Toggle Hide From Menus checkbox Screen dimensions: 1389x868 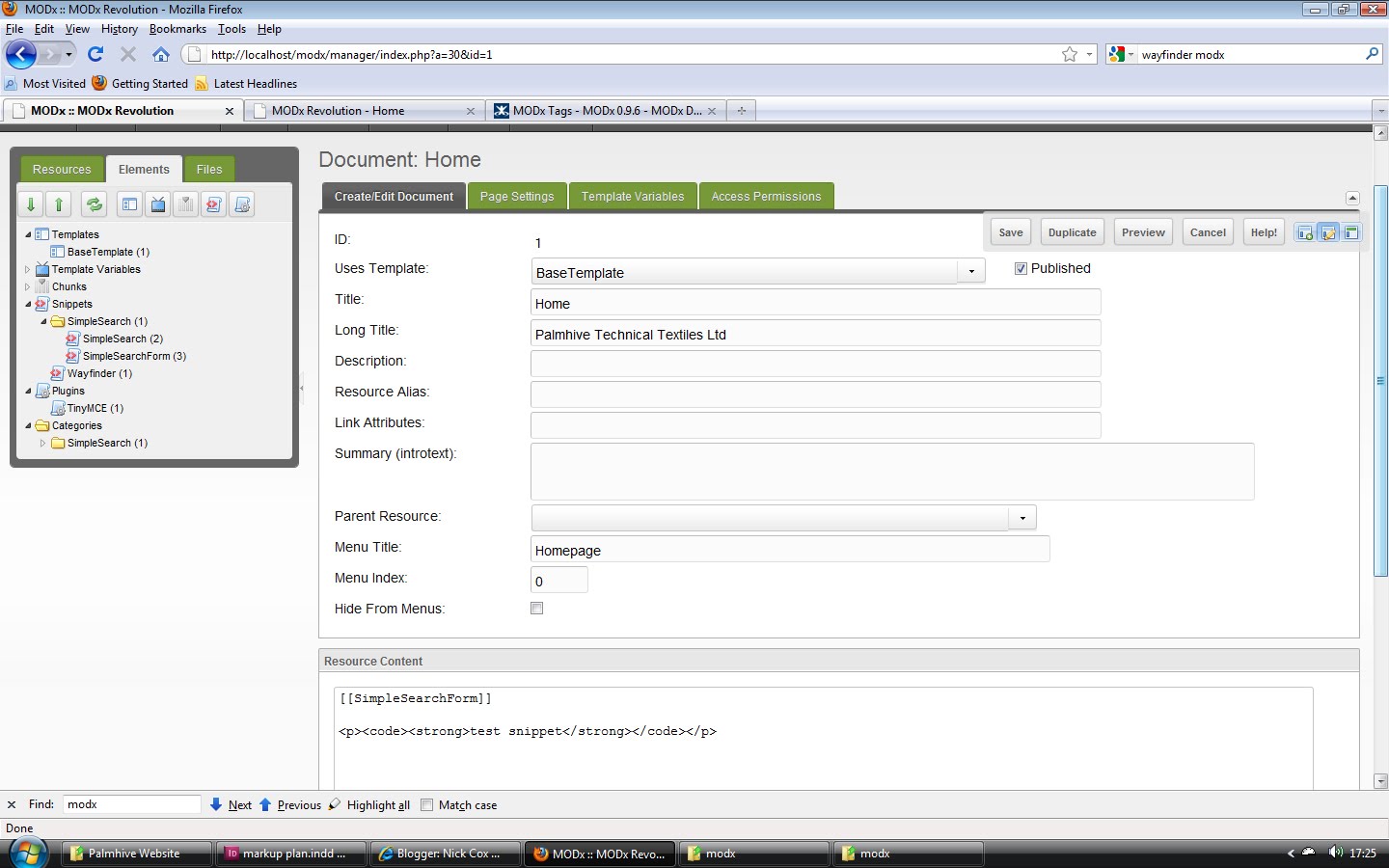click(537, 609)
